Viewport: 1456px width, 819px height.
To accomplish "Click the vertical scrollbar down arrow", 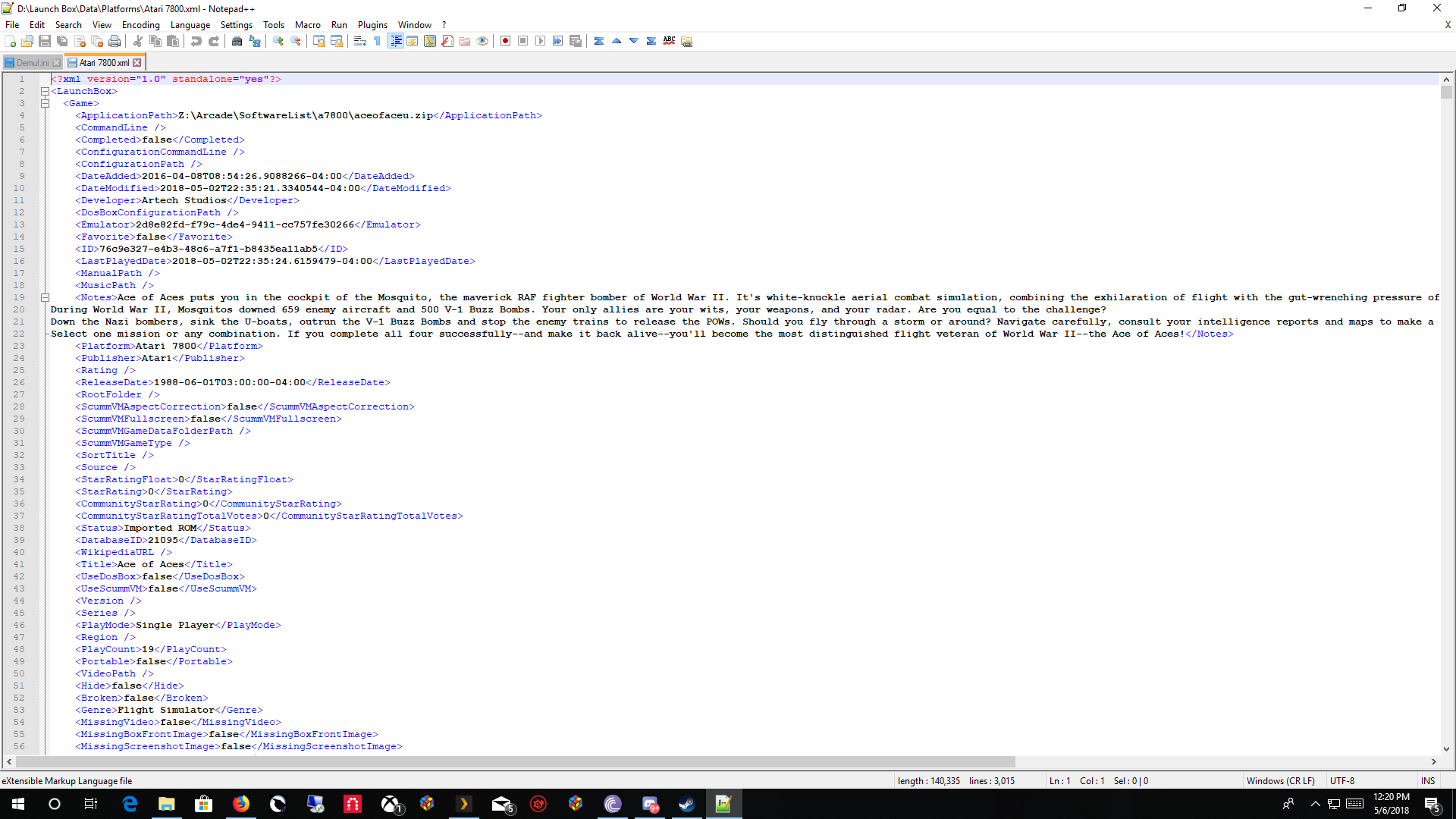I will [x=1446, y=749].
